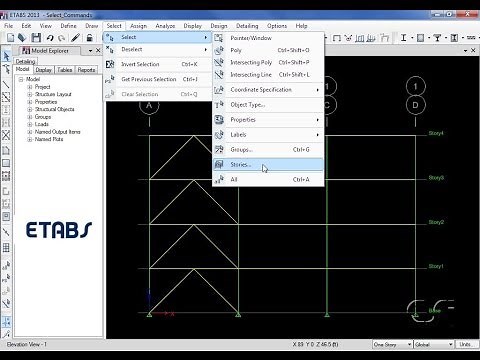
Task: Choose Deselect from Select menu
Action: [x=158, y=49]
